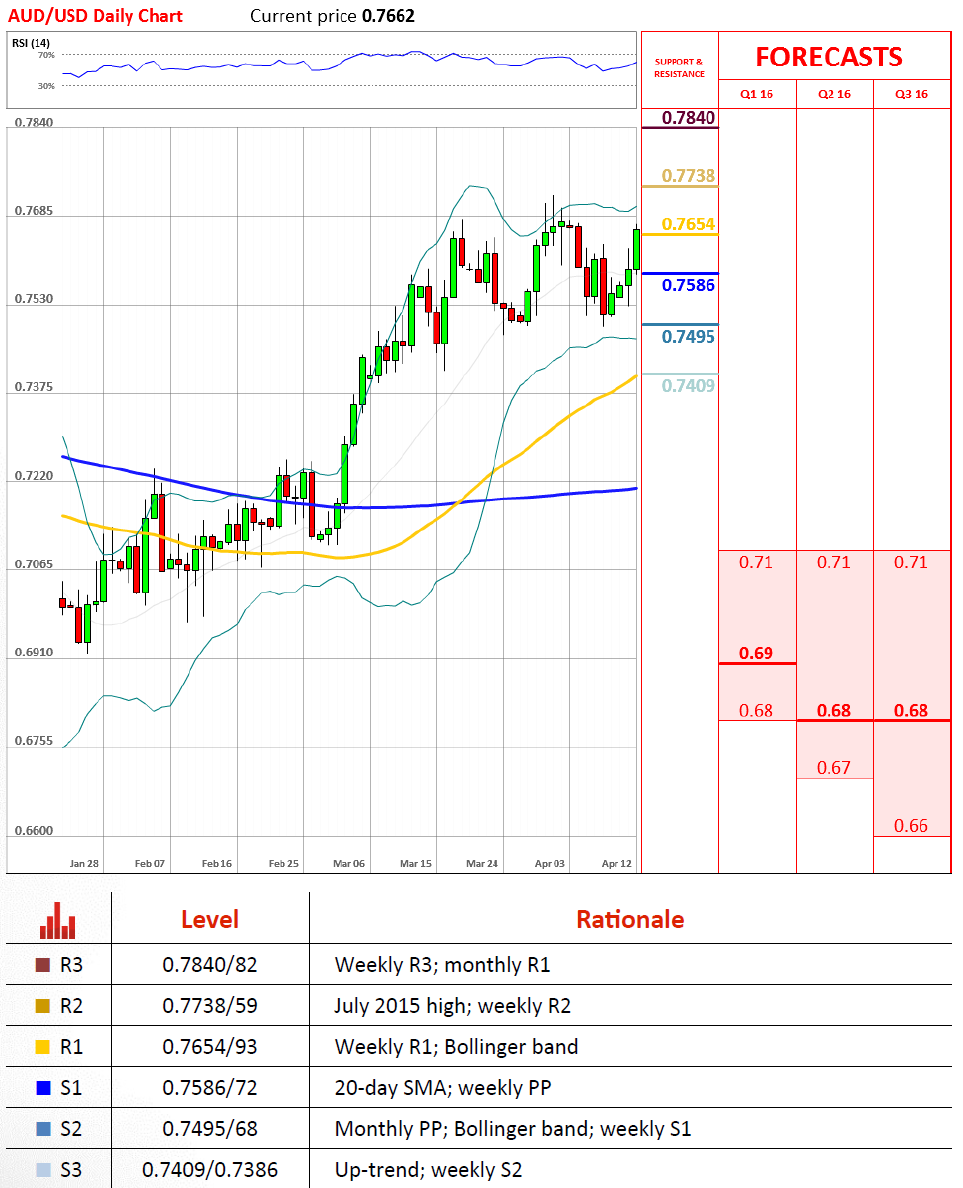Click the 0.7654 resistance level label
The image size is (963, 1188).
(x=688, y=224)
